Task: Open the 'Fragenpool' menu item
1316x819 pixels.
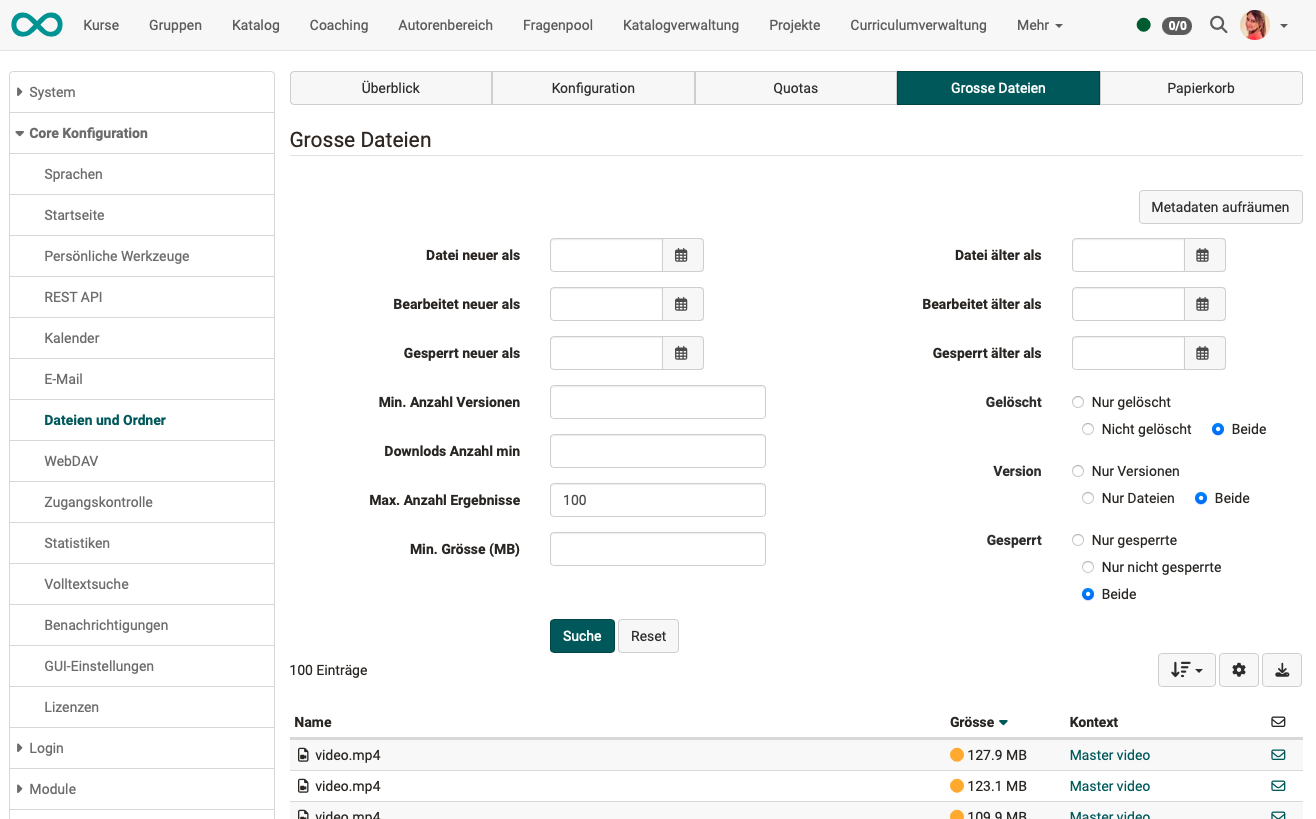Action: tap(557, 25)
